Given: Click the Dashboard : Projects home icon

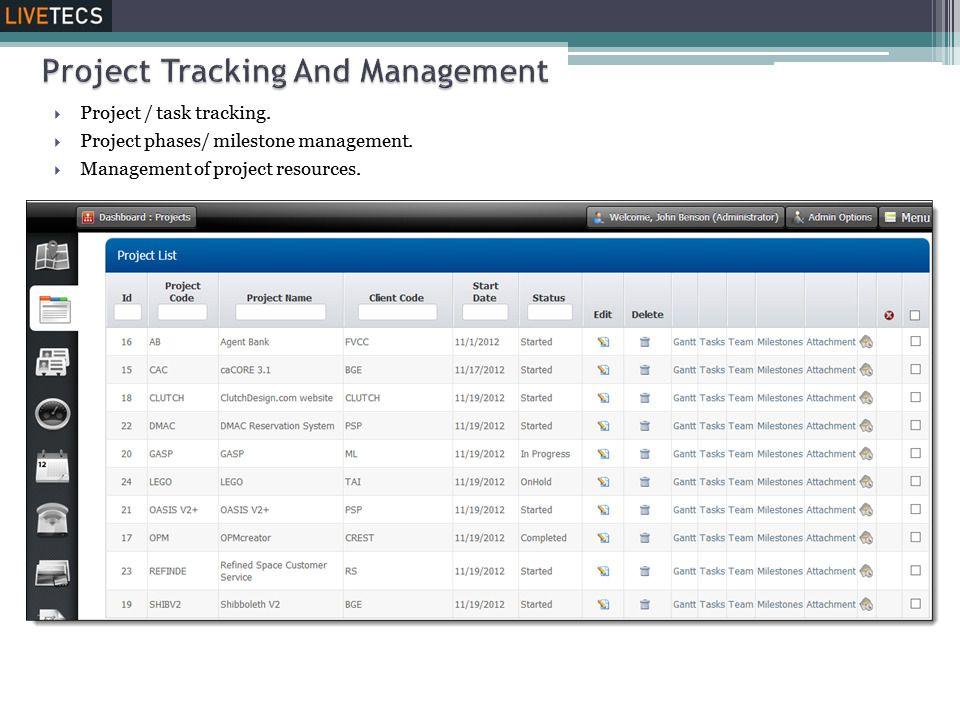Looking at the screenshot, I should [x=88, y=217].
